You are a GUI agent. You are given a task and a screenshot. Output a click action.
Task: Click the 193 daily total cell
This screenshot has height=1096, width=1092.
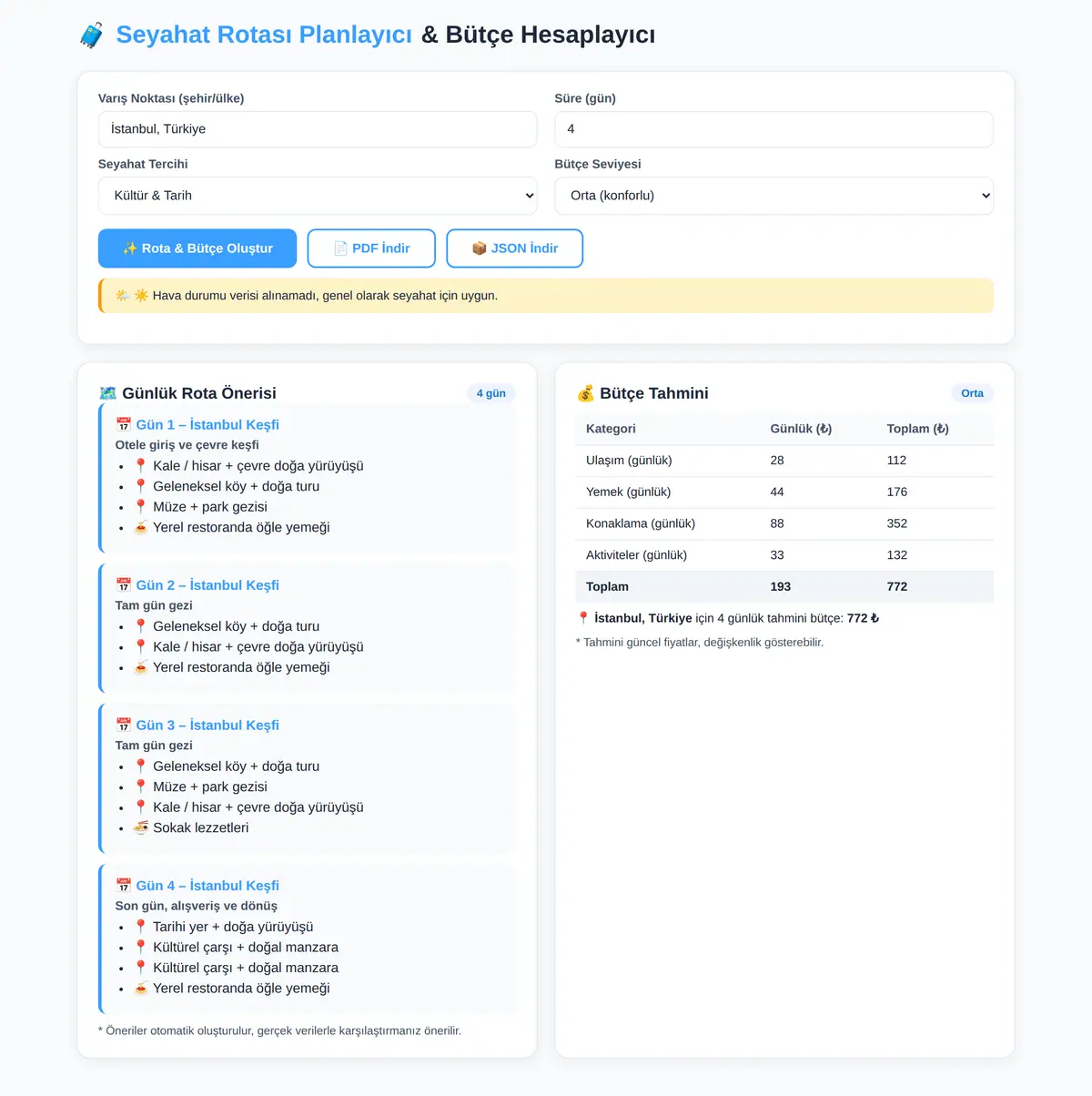[781, 586]
